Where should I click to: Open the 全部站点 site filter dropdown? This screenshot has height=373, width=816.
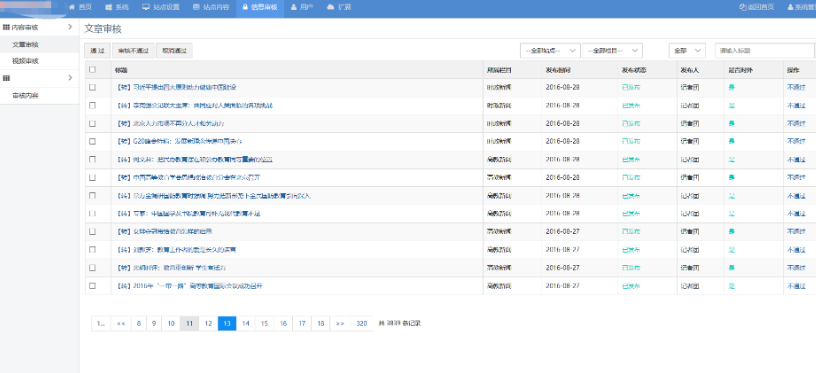coord(550,50)
